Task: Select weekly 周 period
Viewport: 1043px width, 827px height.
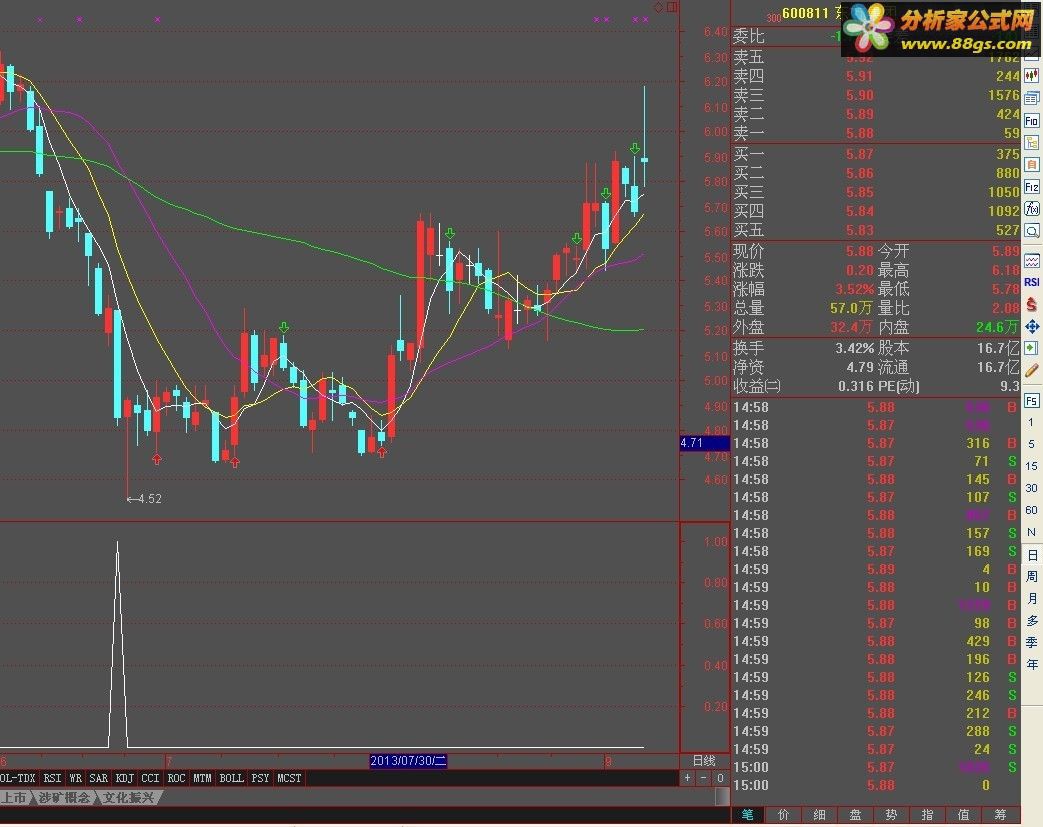Action: click(x=1032, y=576)
